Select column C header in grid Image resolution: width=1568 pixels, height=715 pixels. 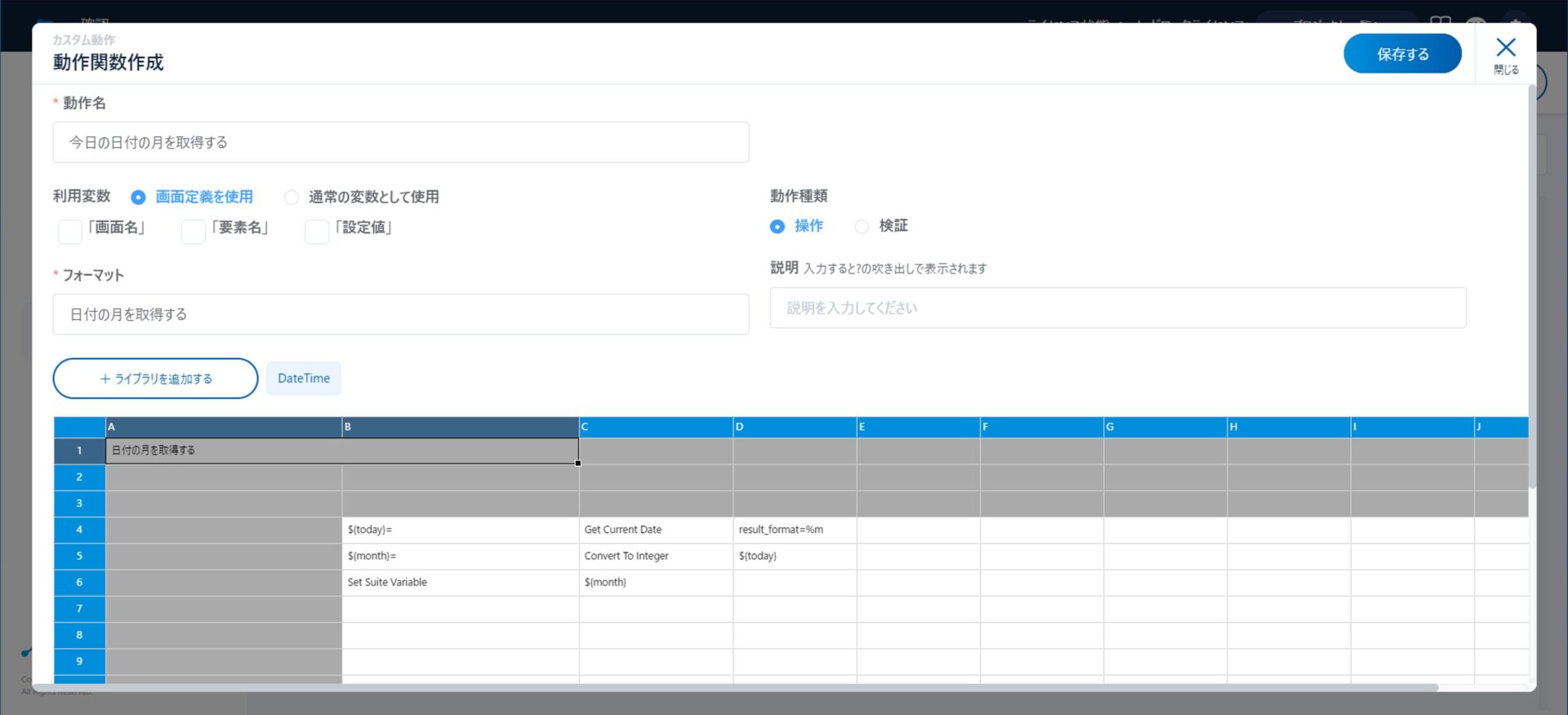[656, 427]
